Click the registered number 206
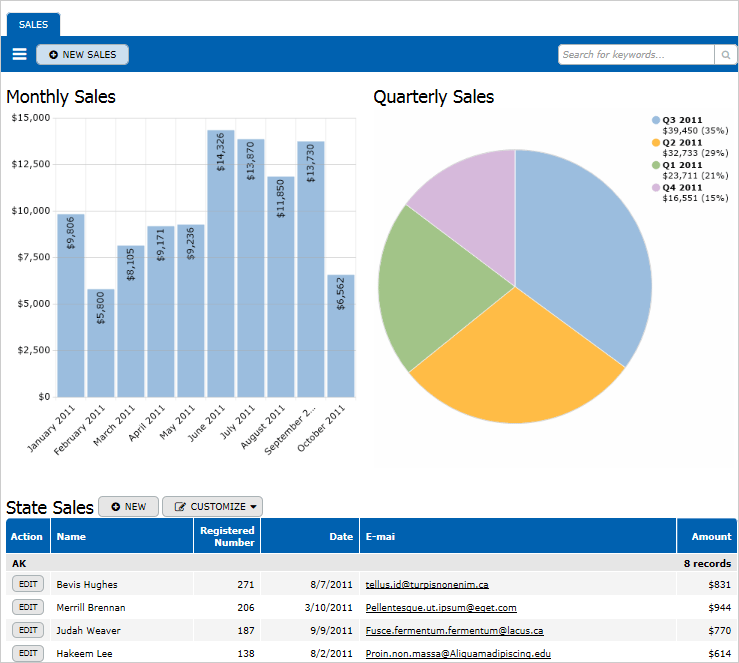This screenshot has height=663, width=739. [x=246, y=607]
